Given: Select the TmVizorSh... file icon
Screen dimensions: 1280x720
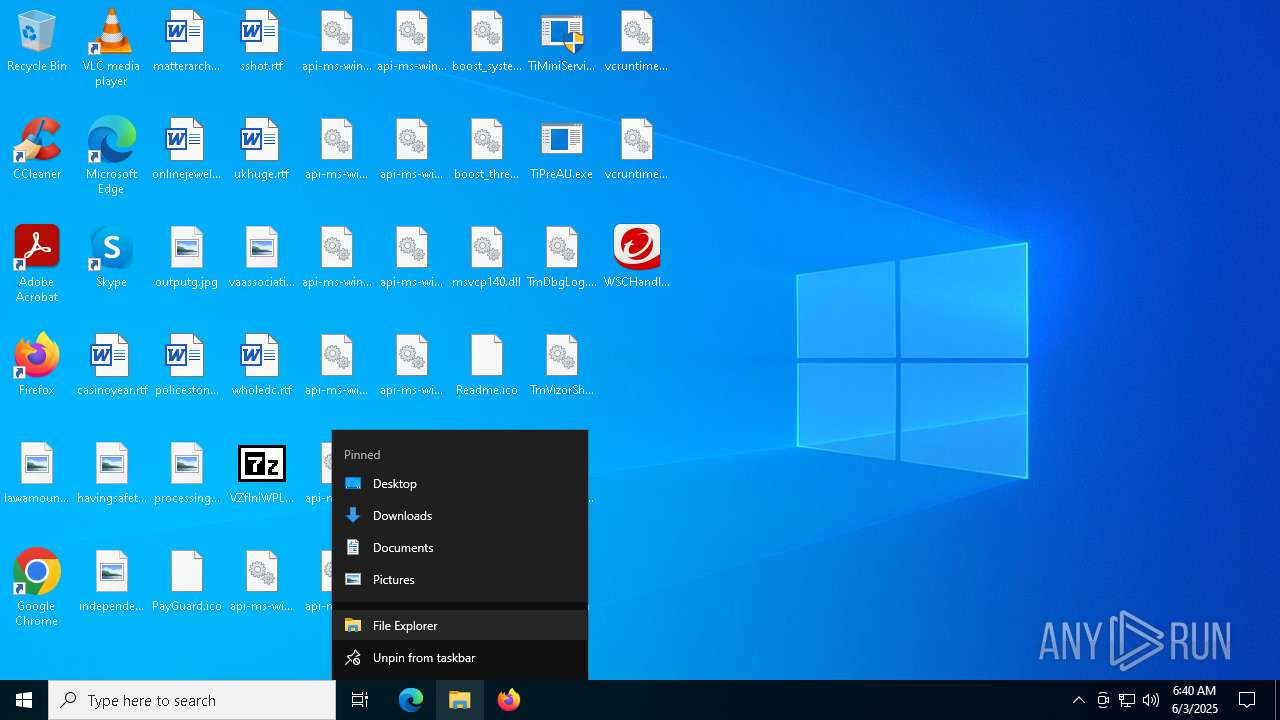Looking at the screenshot, I should click(562, 365).
